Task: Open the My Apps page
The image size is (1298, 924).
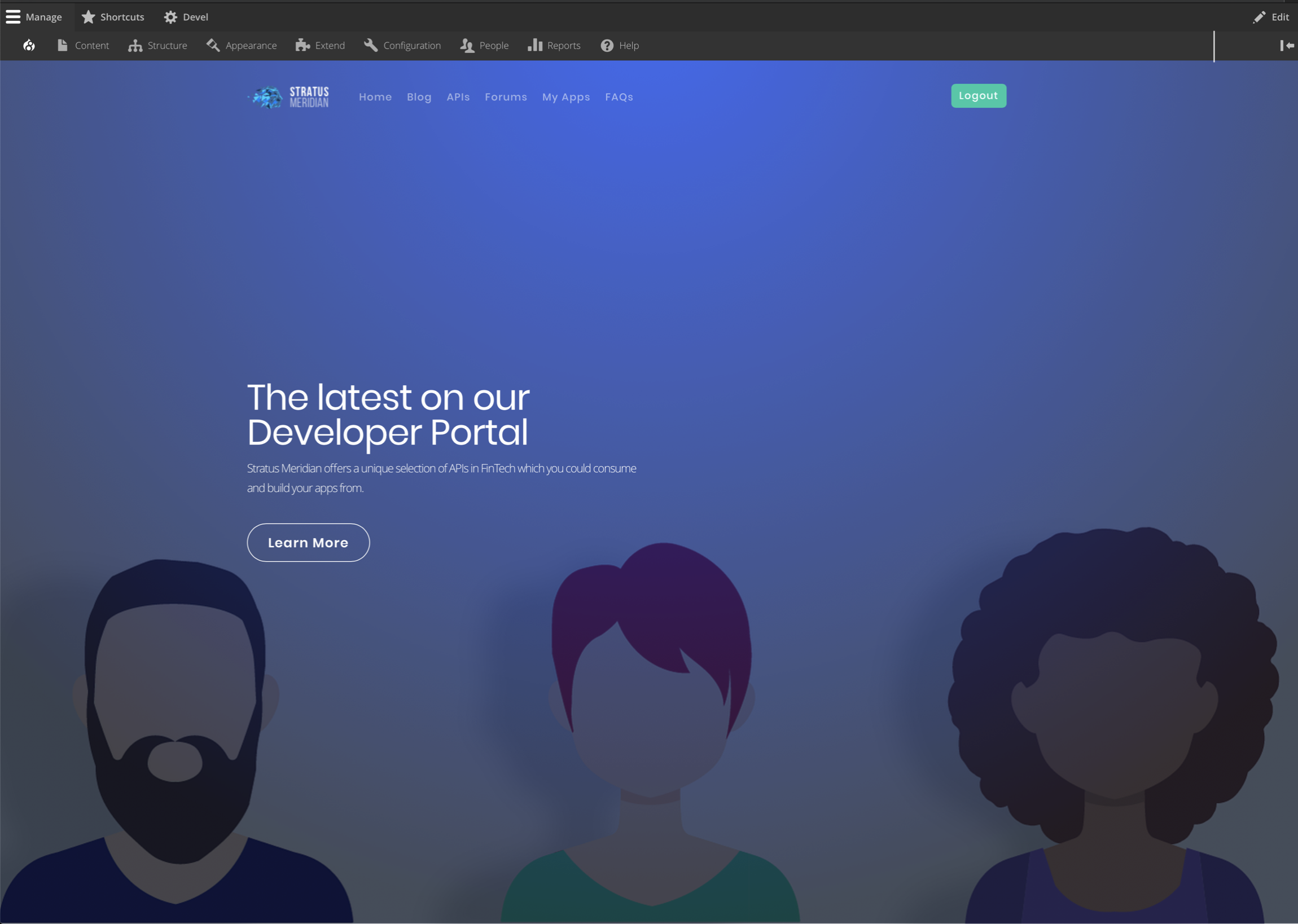Action: 565,97
